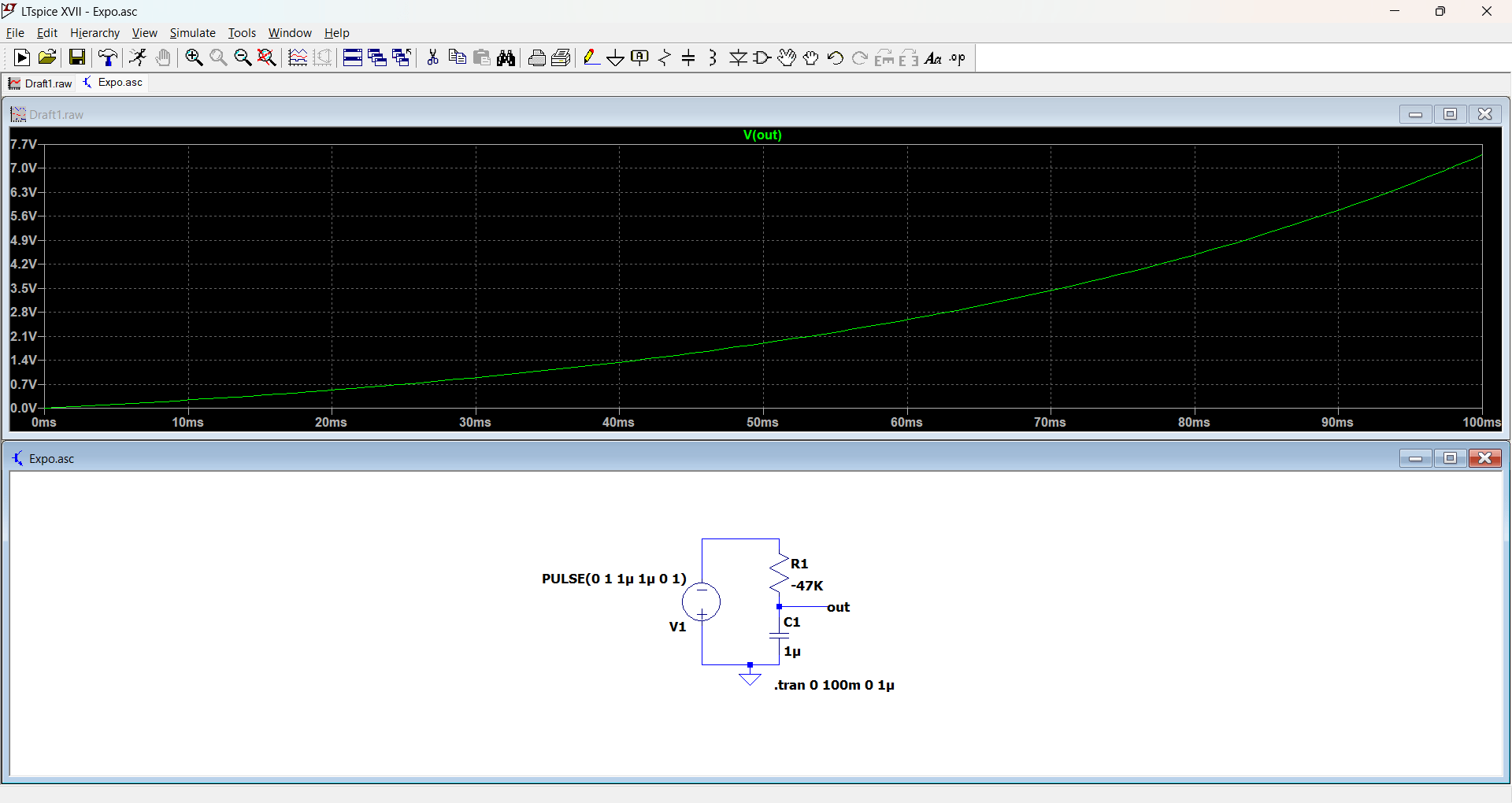Tile windows horizontally from the toolbar
Viewport: 1512px width, 803px height.
point(353,57)
